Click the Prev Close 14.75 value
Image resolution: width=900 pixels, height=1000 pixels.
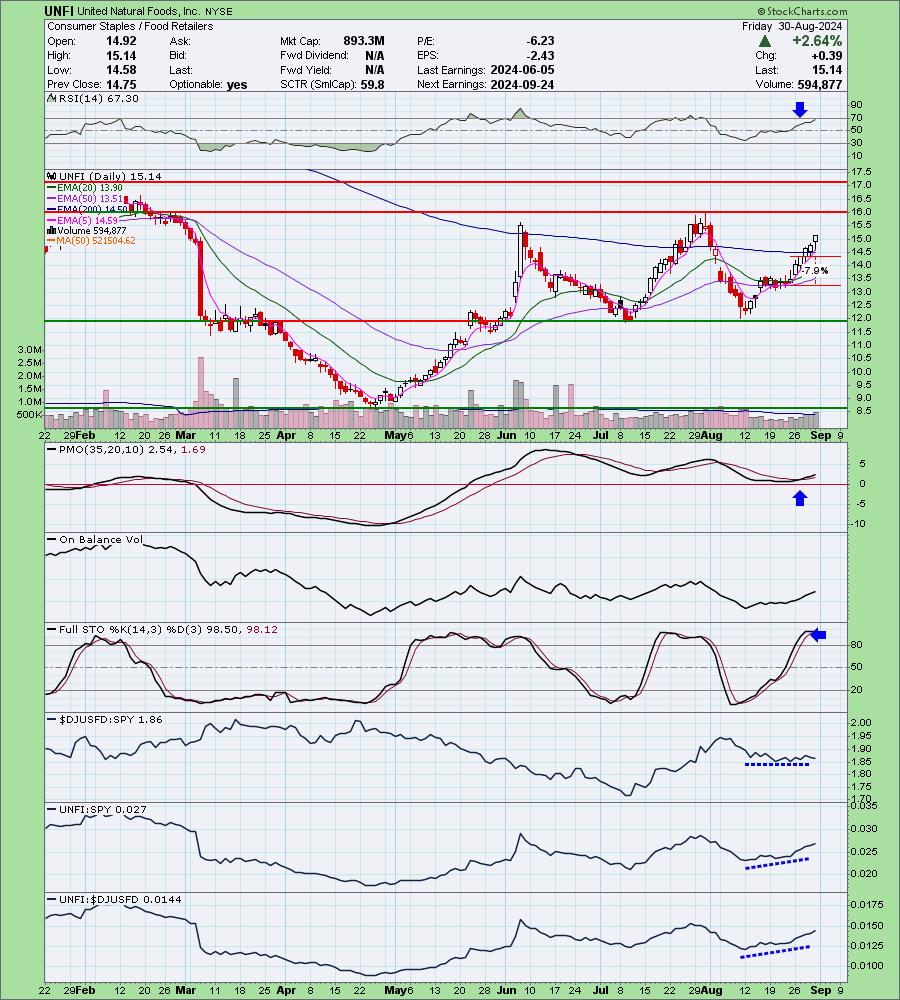click(121, 84)
